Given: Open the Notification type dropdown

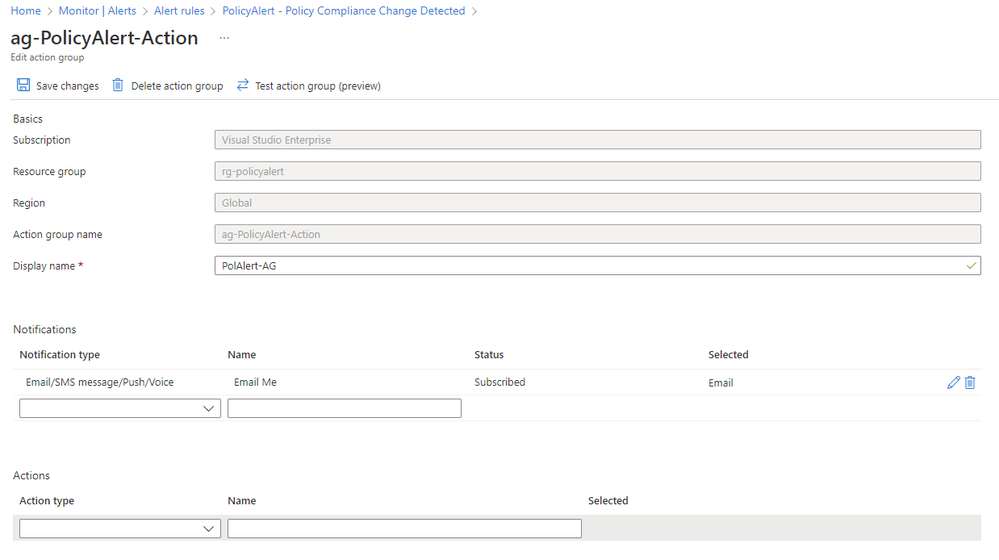Looking at the screenshot, I should coord(120,408).
